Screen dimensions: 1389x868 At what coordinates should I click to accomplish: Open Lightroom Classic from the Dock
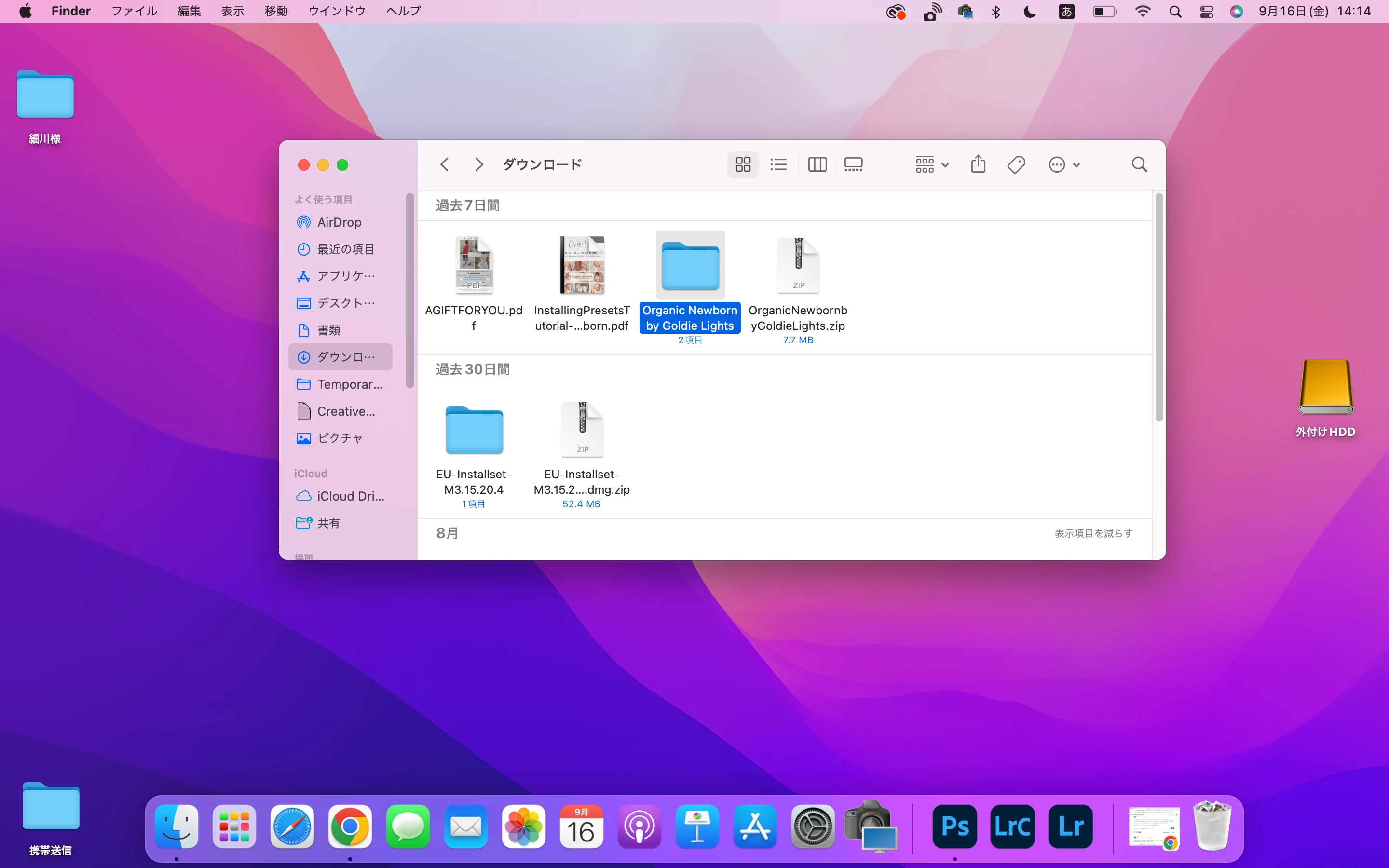click(x=1012, y=827)
